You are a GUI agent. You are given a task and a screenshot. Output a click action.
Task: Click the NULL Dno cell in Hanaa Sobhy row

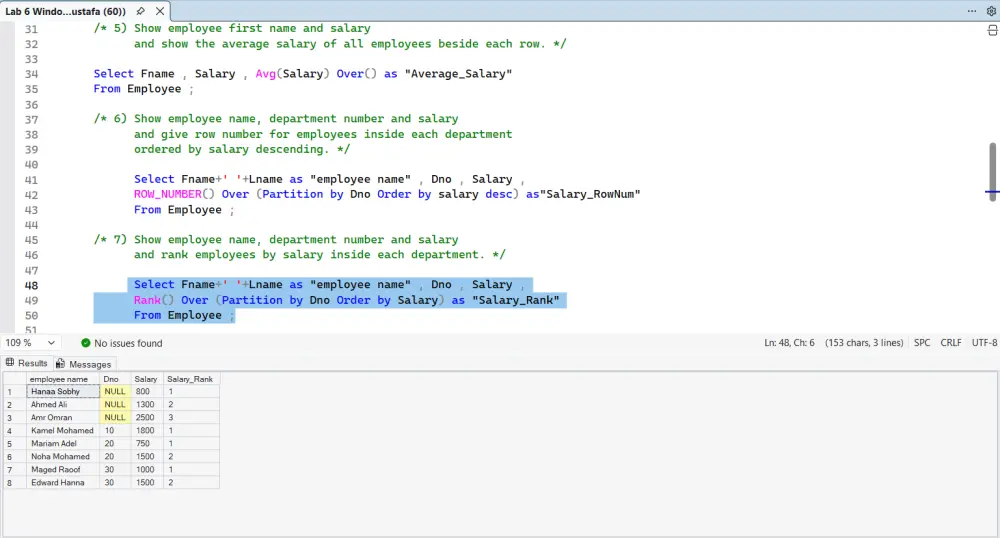pos(115,391)
